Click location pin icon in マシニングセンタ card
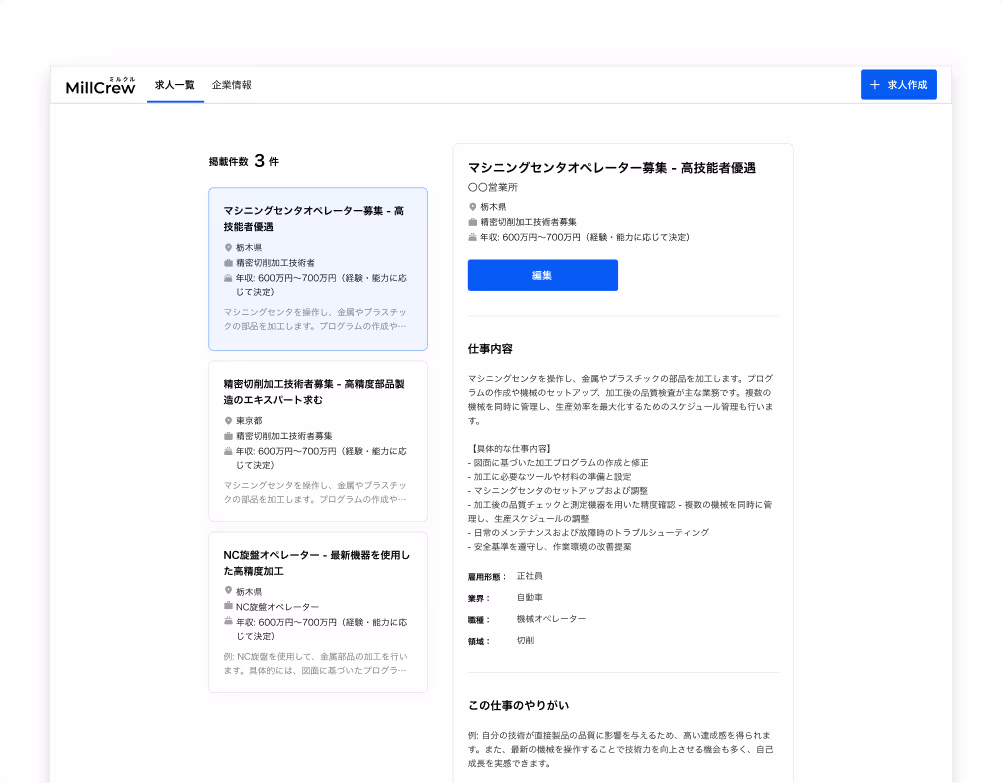This screenshot has height=783, width=1002. [228, 247]
